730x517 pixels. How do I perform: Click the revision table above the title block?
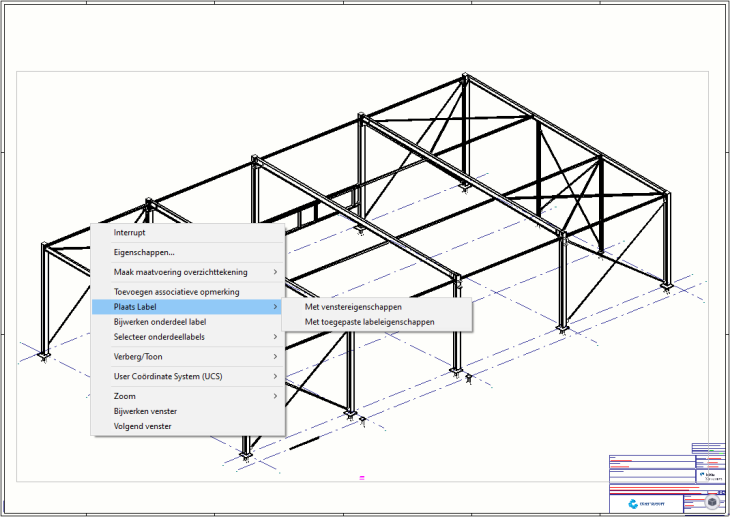pyautogui.click(x=708, y=448)
